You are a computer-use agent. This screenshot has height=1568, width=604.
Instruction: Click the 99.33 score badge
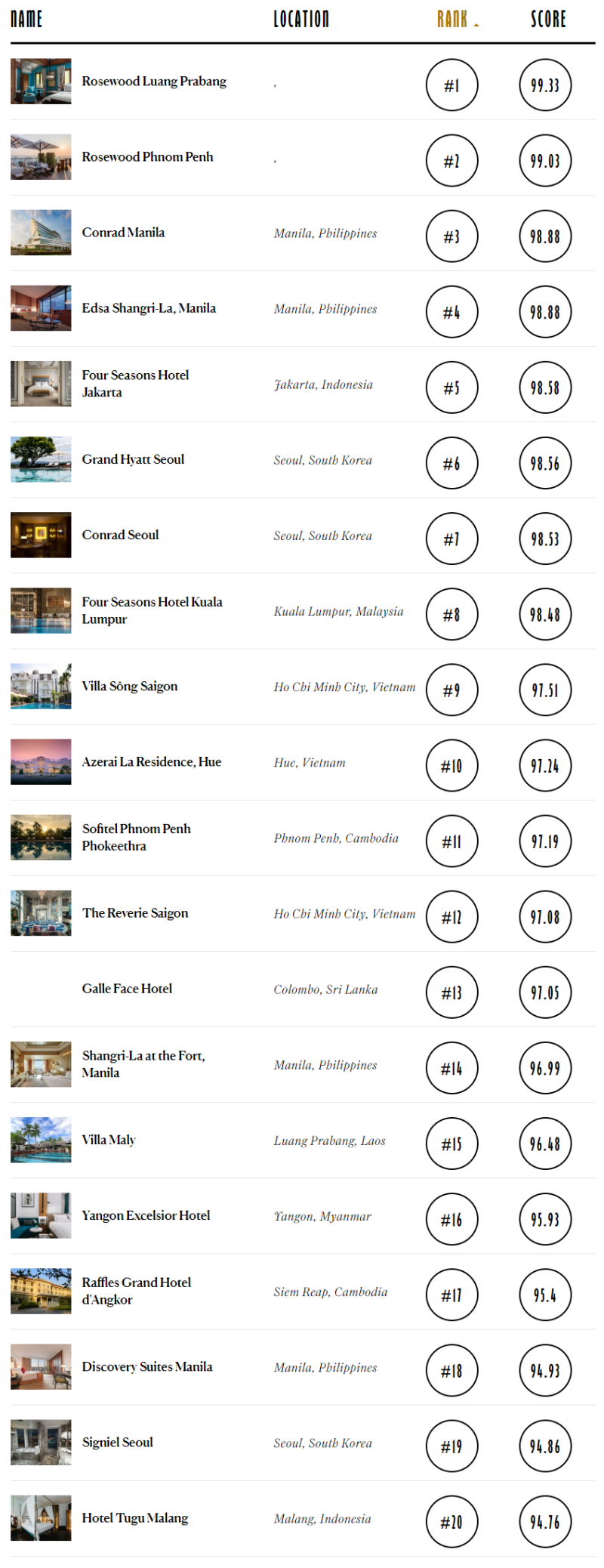pyautogui.click(x=545, y=85)
